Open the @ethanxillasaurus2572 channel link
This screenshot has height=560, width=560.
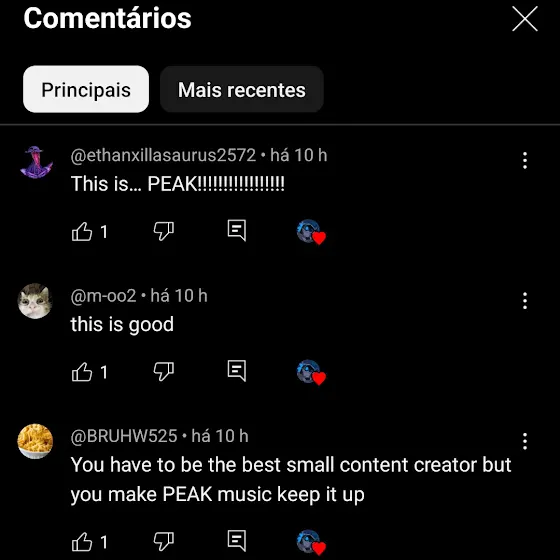pos(163,155)
